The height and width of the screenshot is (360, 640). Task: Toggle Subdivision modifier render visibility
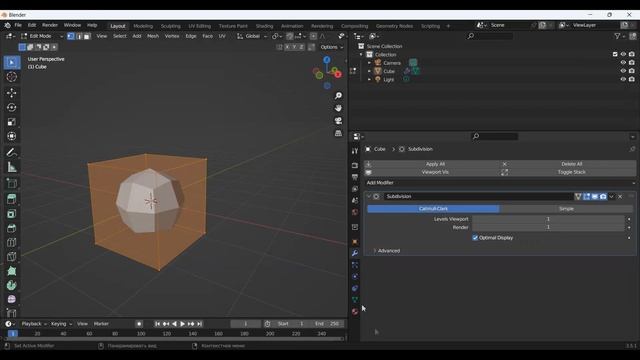603,196
